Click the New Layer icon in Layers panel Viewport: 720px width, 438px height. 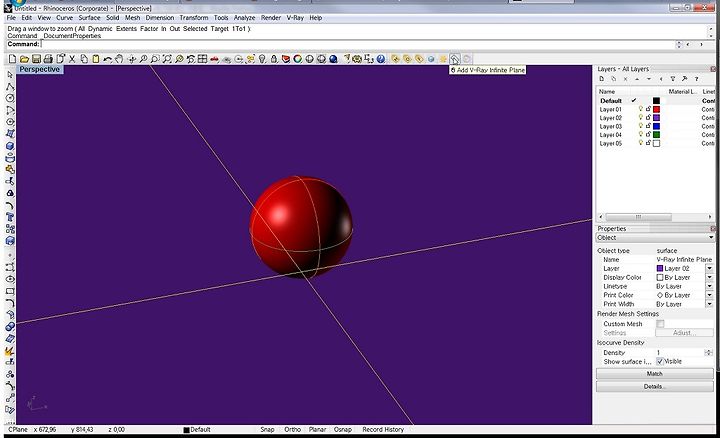(x=602, y=79)
